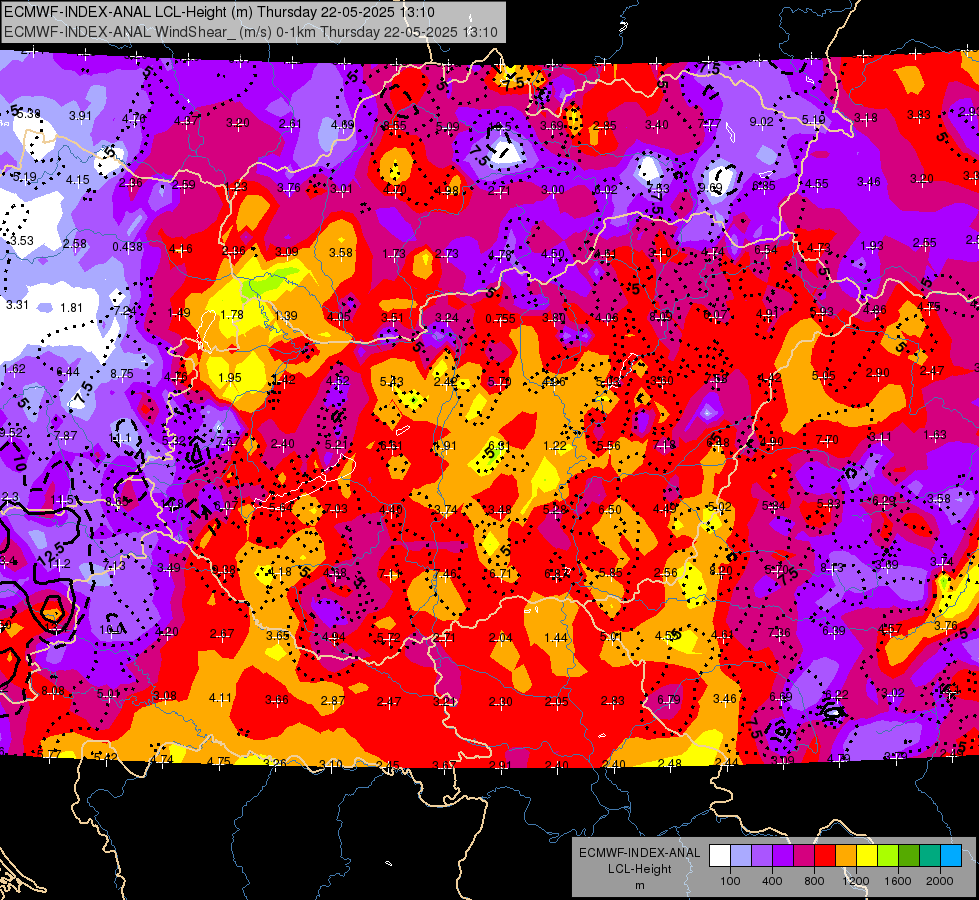Viewport: 979px width, 900px height.
Task: Click the magenta legend swatch
Action: [804, 856]
